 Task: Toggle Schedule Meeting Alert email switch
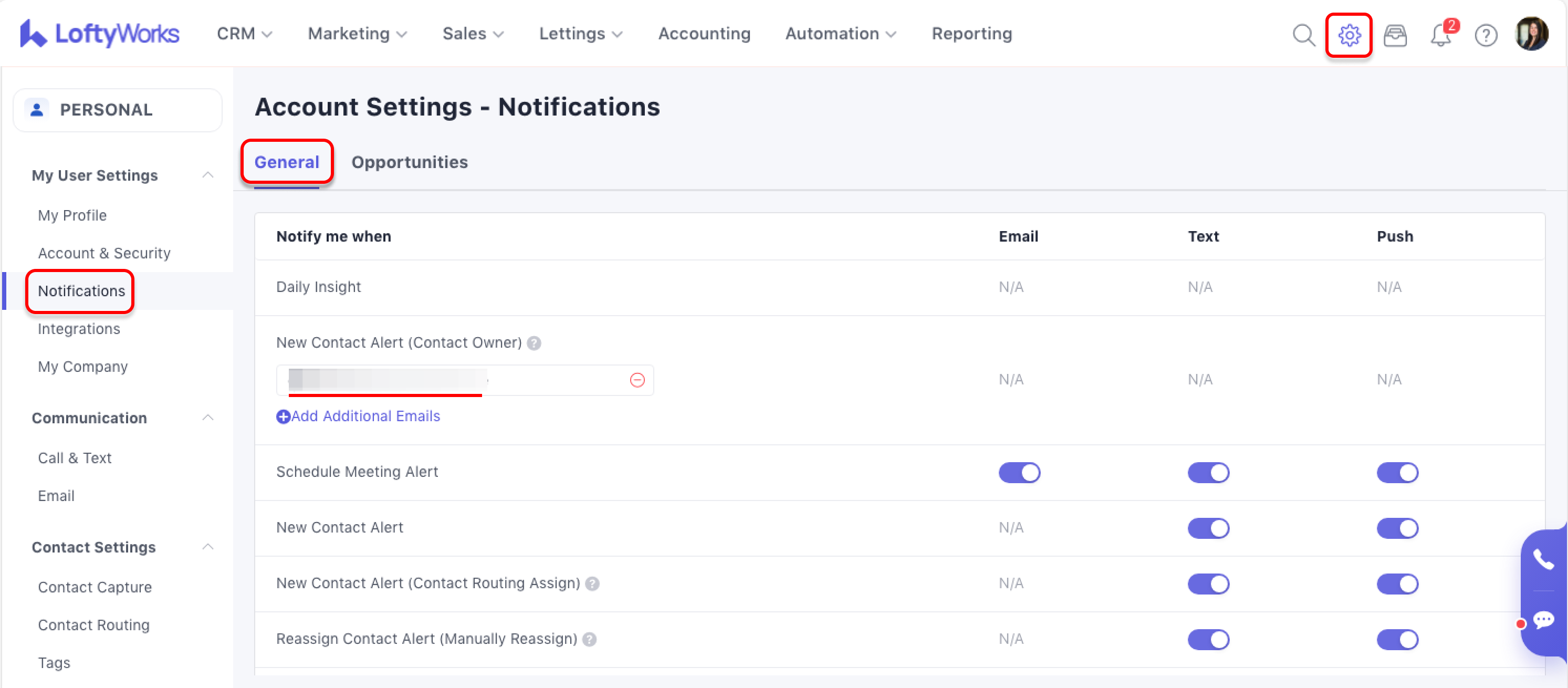coord(1019,473)
